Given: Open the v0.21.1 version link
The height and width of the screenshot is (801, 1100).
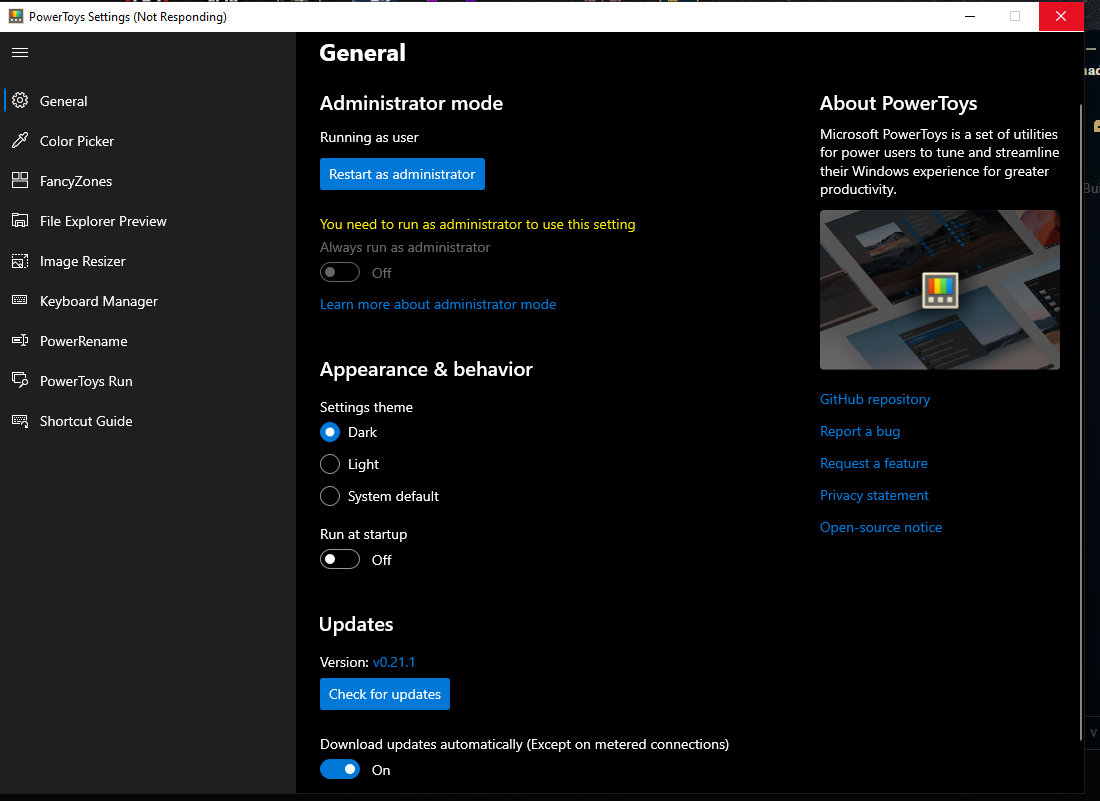Looking at the screenshot, I should [x=394, y=662].
